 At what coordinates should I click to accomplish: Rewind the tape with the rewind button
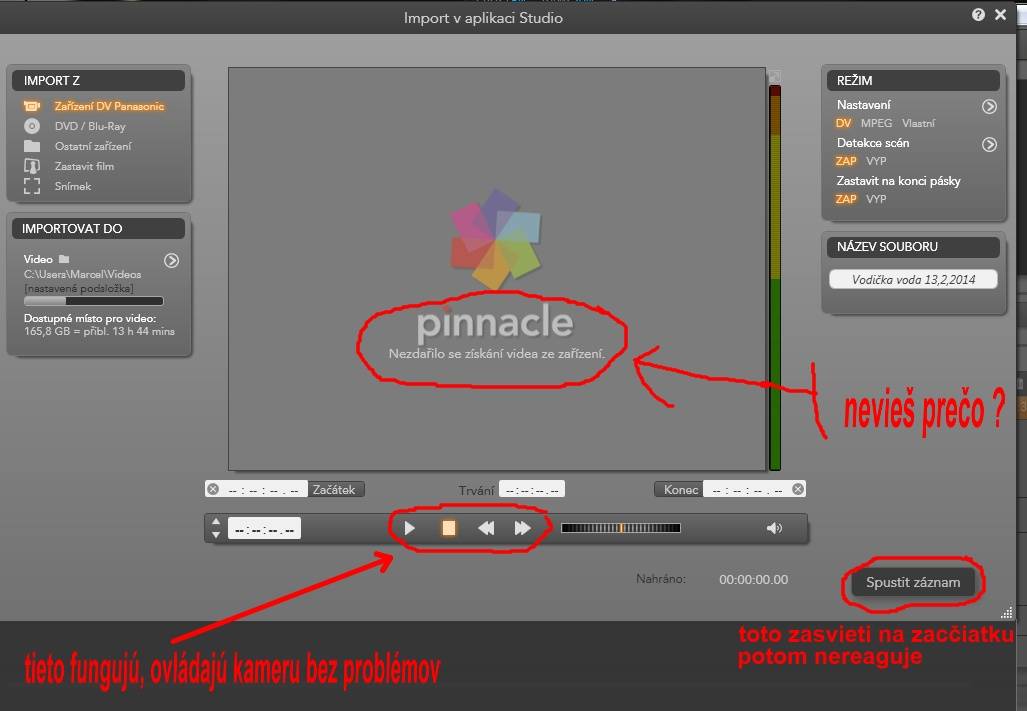coord(486,528)
